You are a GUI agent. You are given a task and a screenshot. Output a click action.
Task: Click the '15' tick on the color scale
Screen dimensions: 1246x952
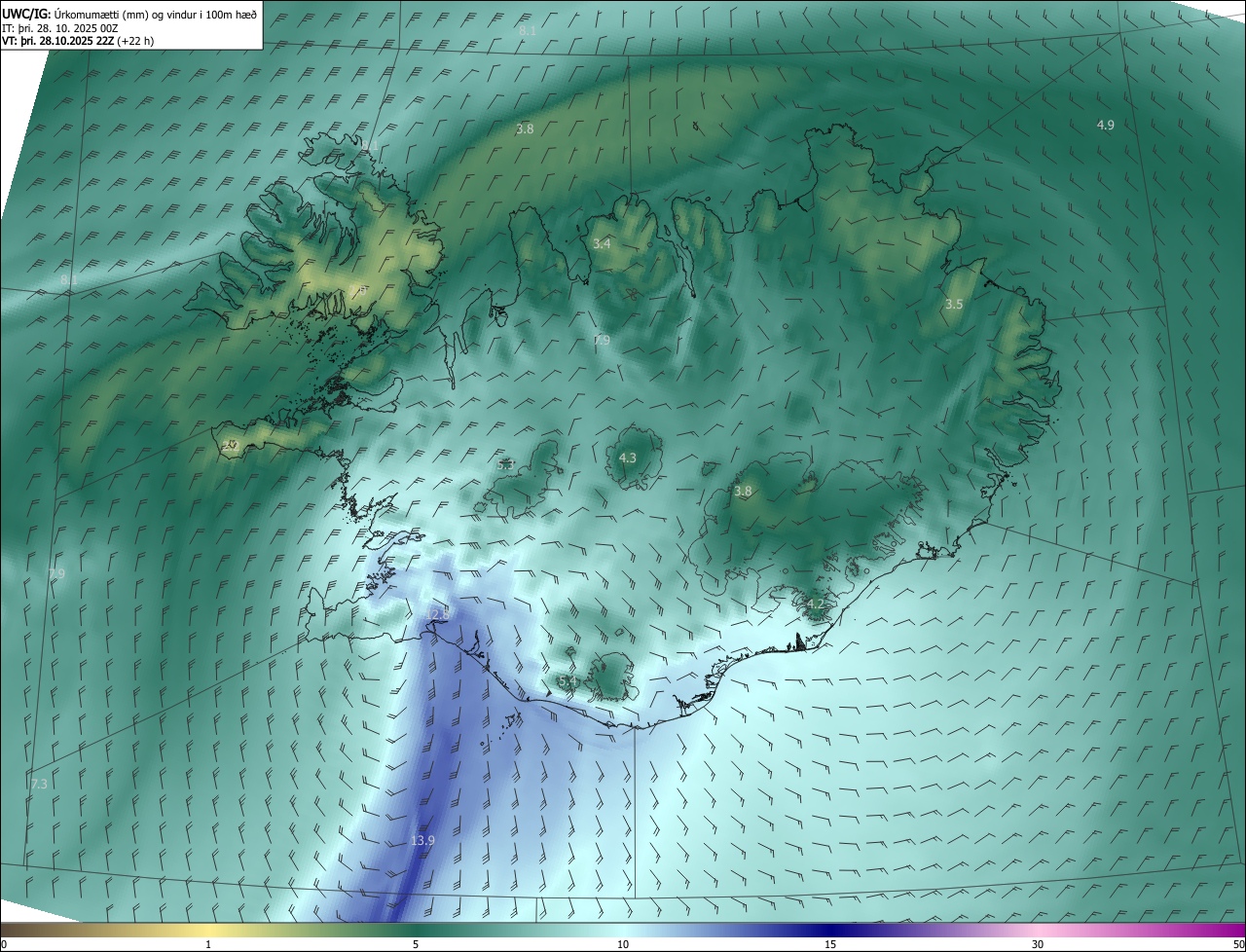click(830, 944)
